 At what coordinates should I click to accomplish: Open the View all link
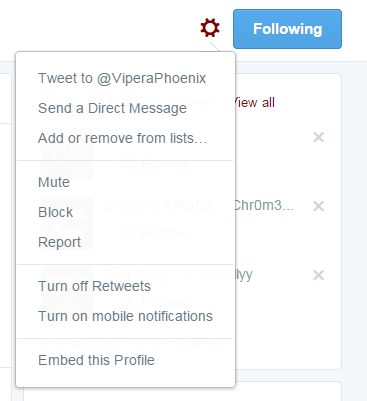255,103
